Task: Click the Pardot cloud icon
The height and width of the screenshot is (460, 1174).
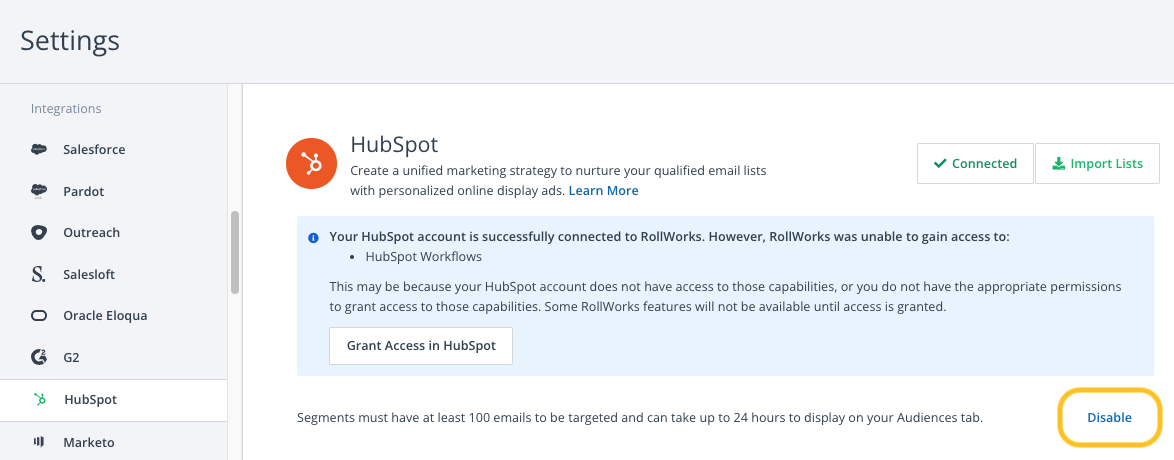Action: coord(39,191)
